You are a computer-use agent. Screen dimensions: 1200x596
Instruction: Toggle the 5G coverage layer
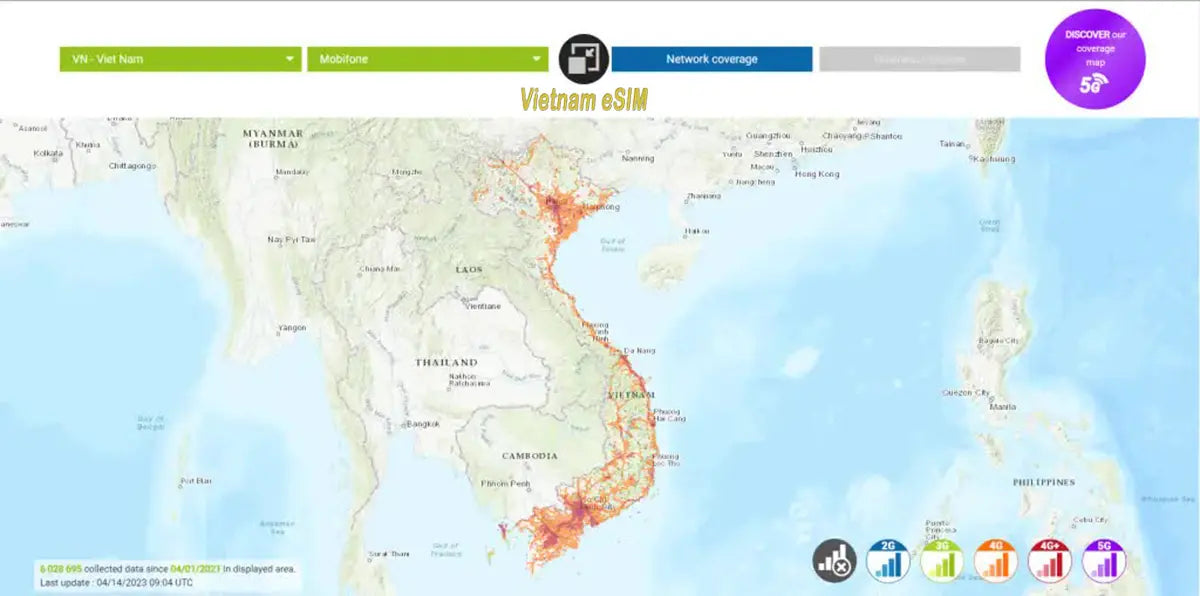1104,562
